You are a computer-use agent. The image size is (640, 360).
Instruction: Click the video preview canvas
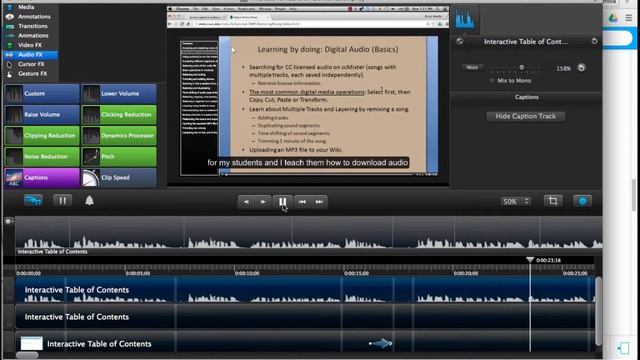click(309, 97)
